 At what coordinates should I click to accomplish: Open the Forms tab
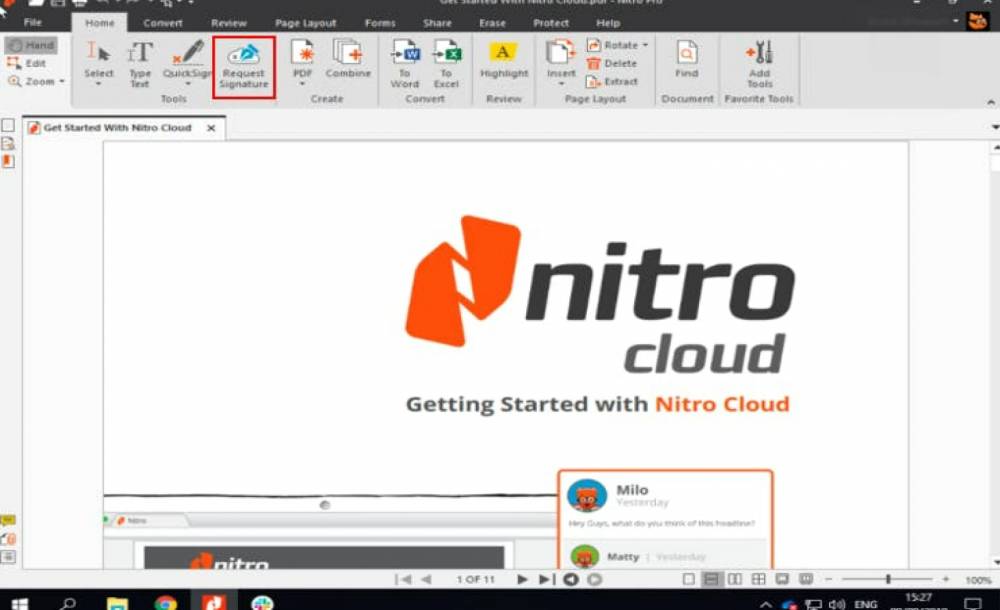(380, 23)
